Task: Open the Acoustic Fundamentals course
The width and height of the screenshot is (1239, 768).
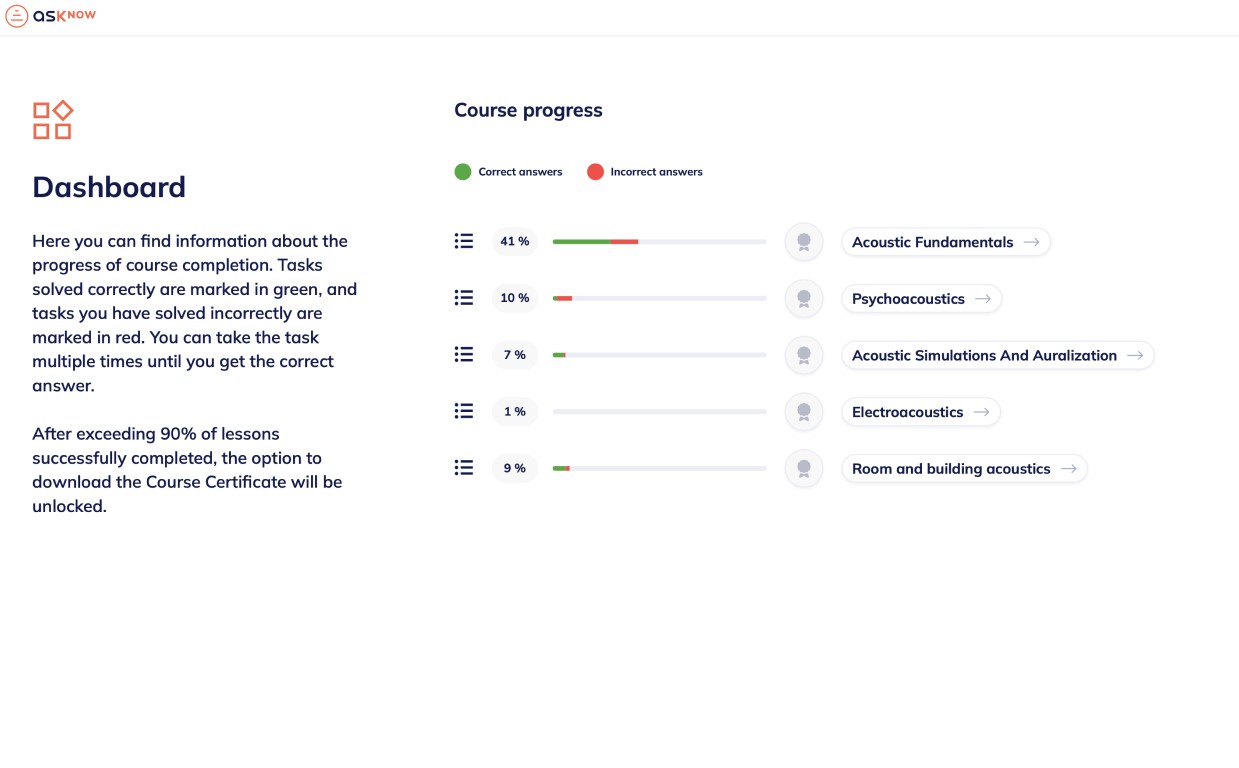Action: (x=946, y=242)
